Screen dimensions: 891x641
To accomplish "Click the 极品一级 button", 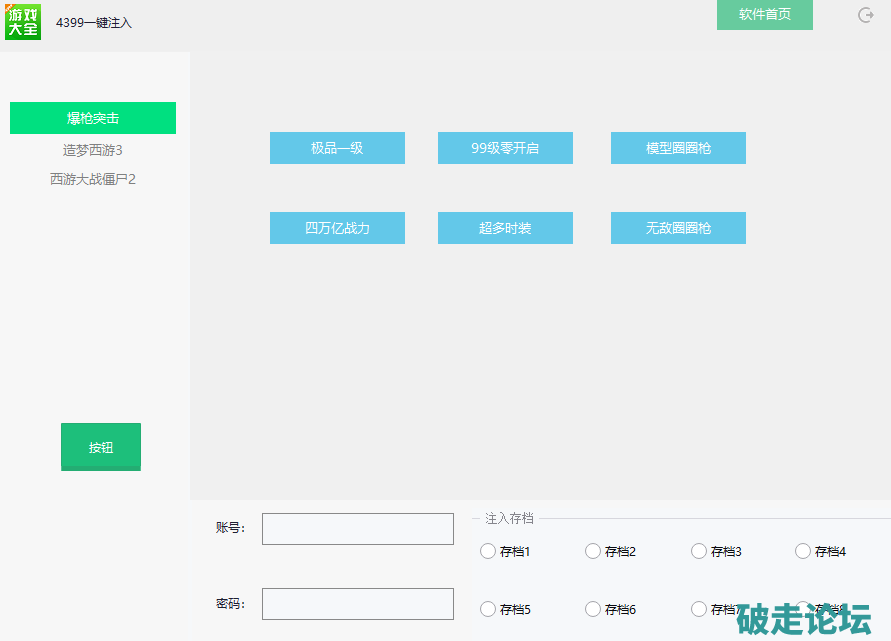I will (x=337, y=148).
